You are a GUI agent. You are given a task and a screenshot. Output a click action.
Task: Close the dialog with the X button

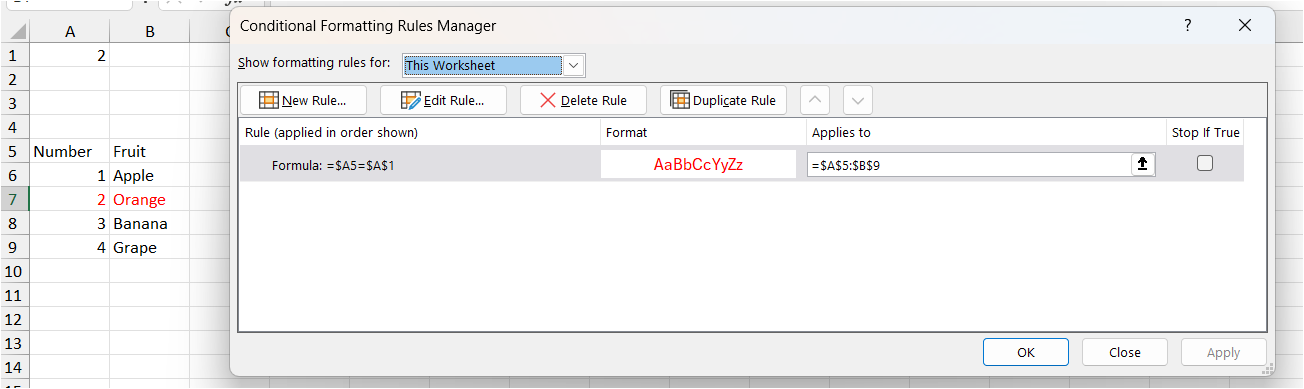click(x=1245, y=26)
